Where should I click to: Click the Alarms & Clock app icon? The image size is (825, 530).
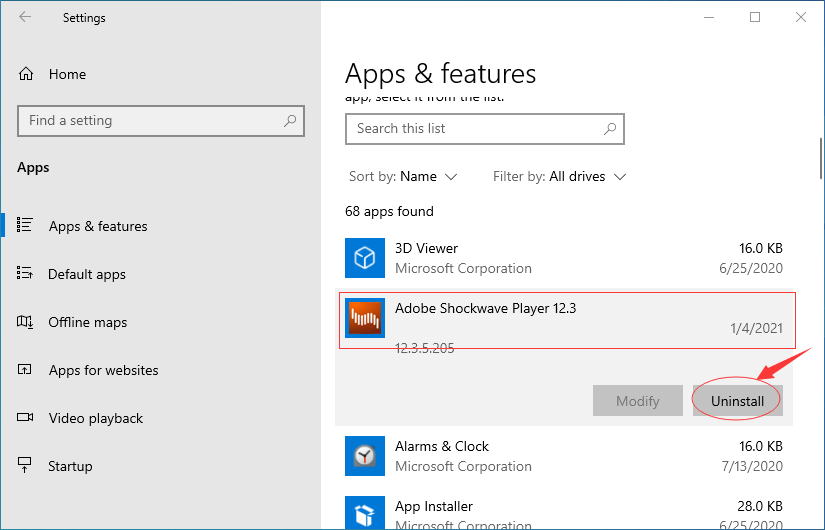tap(365, 456)
